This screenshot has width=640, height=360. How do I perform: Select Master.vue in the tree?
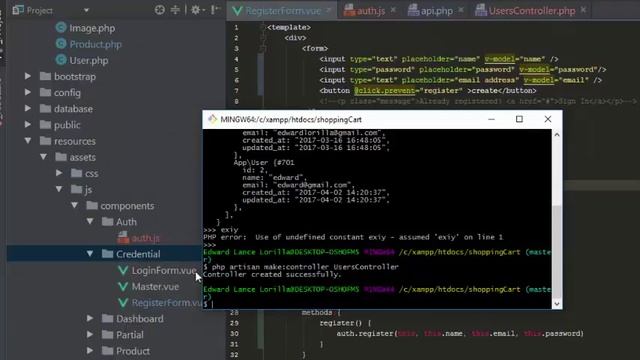point(155,287)
